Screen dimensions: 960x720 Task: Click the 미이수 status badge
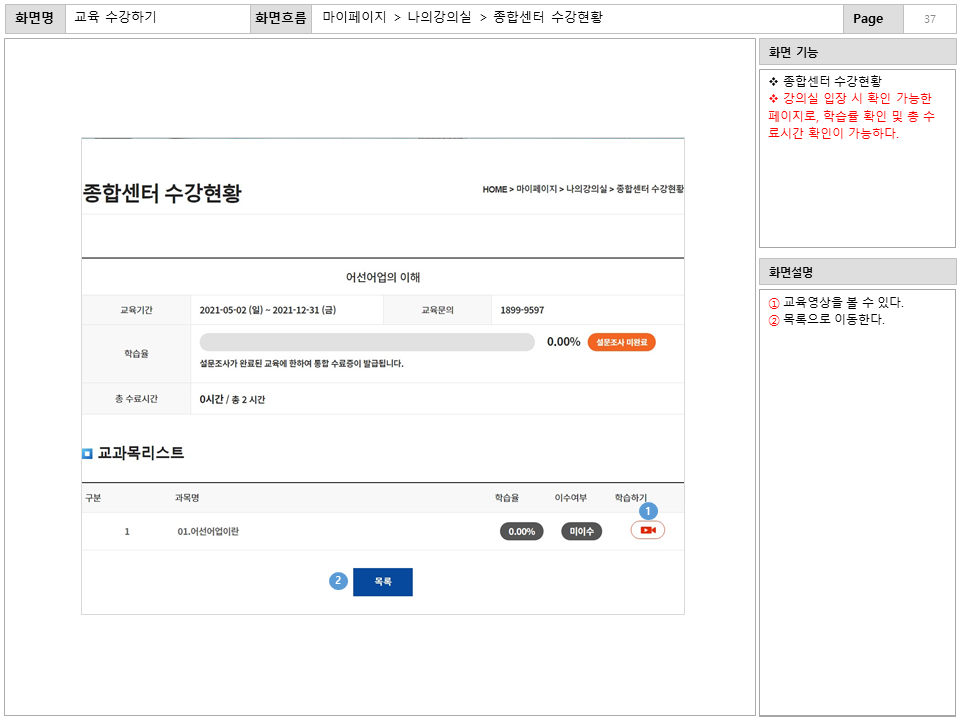tap(581, 531)
